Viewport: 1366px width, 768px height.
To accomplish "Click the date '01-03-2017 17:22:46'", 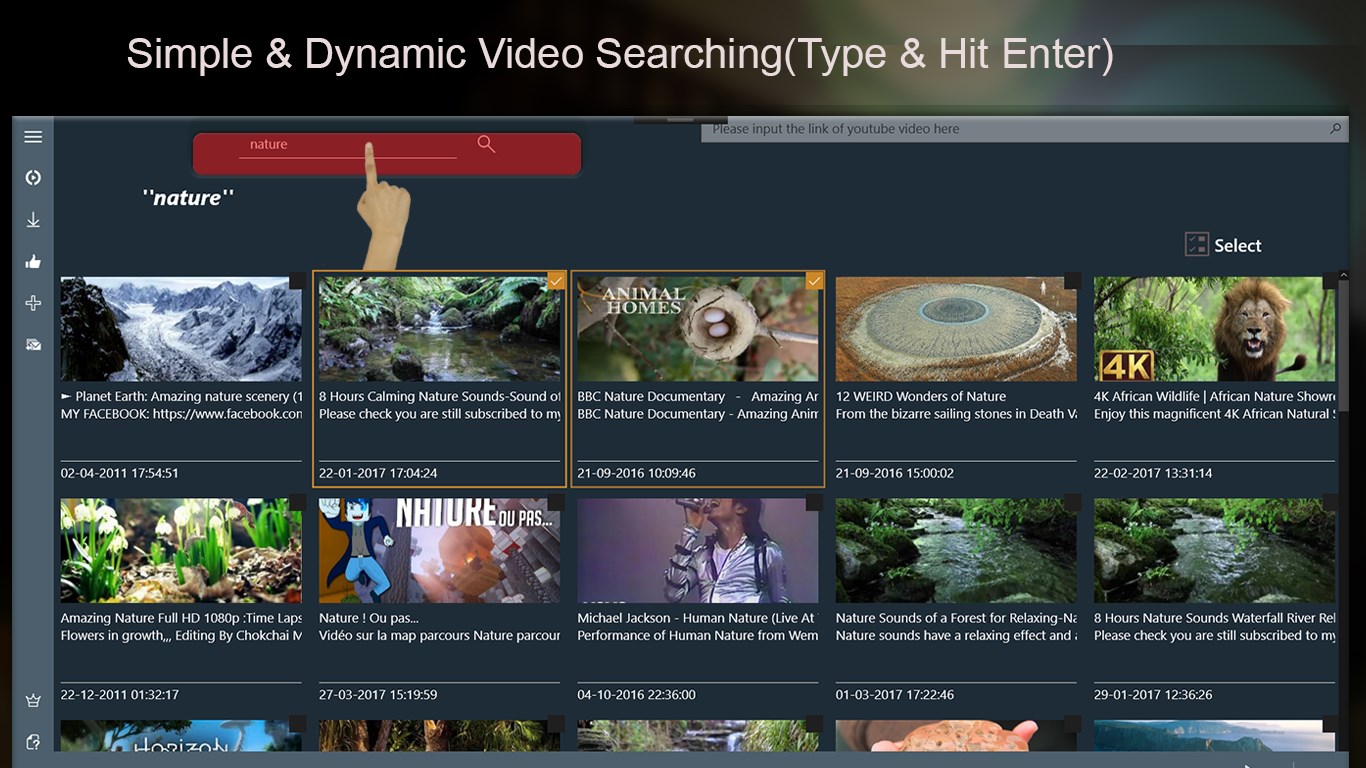I will (x=895, y=694).
